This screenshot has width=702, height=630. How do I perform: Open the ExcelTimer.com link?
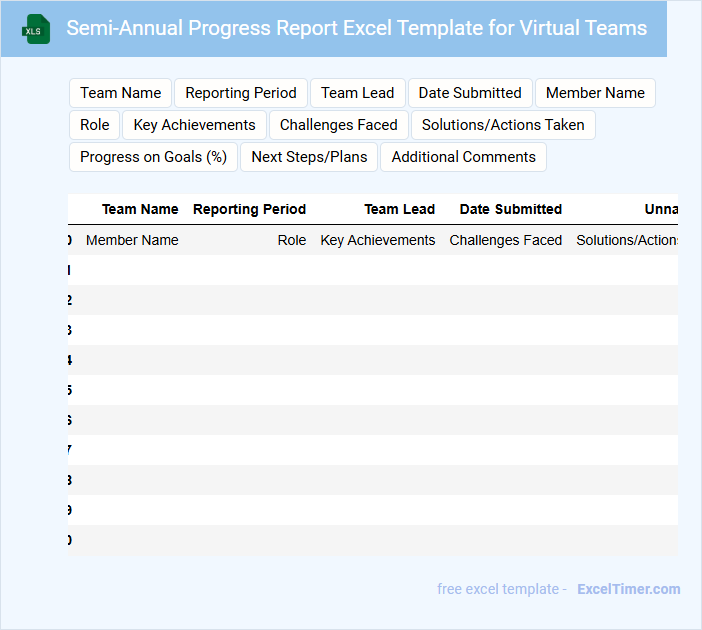point(629,589)
